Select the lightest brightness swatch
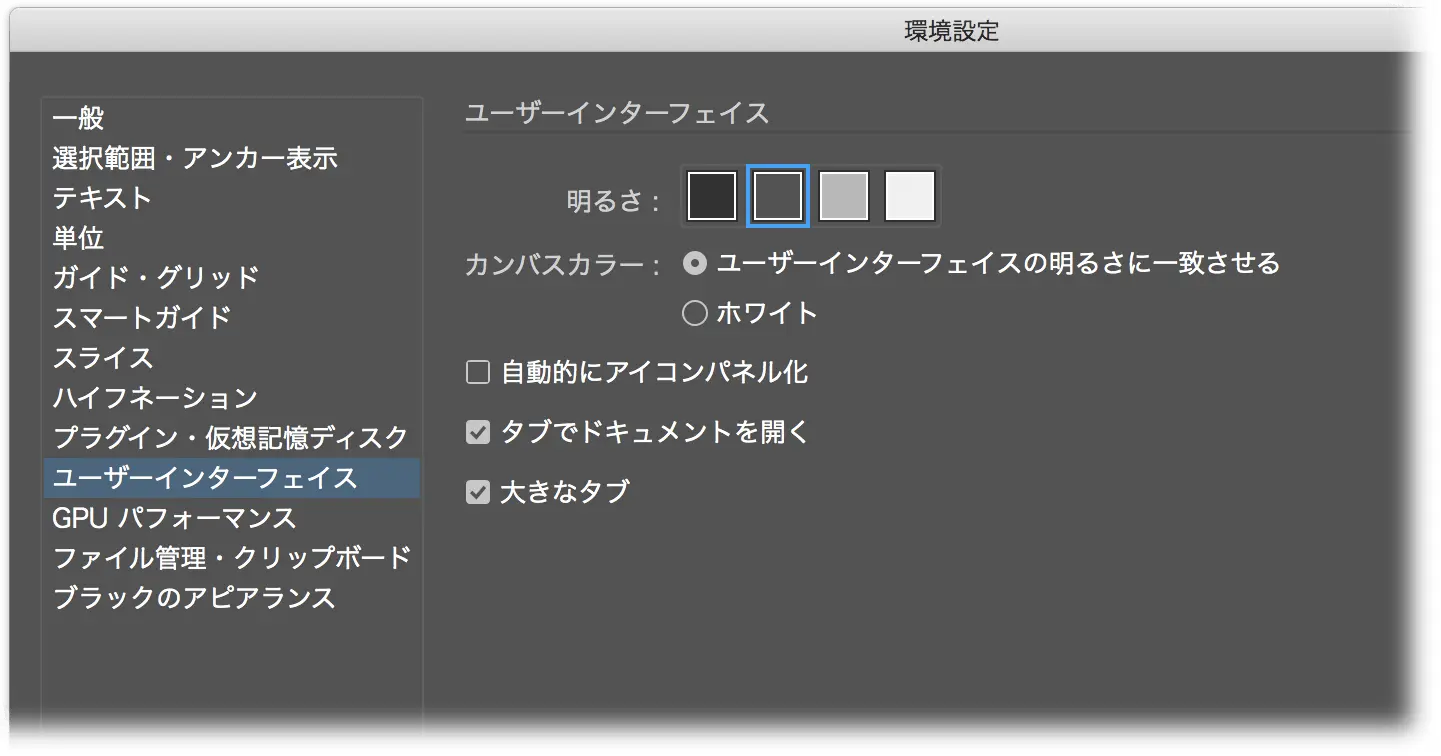Screen dimensions: 1441x756 [x=910, y=196]
